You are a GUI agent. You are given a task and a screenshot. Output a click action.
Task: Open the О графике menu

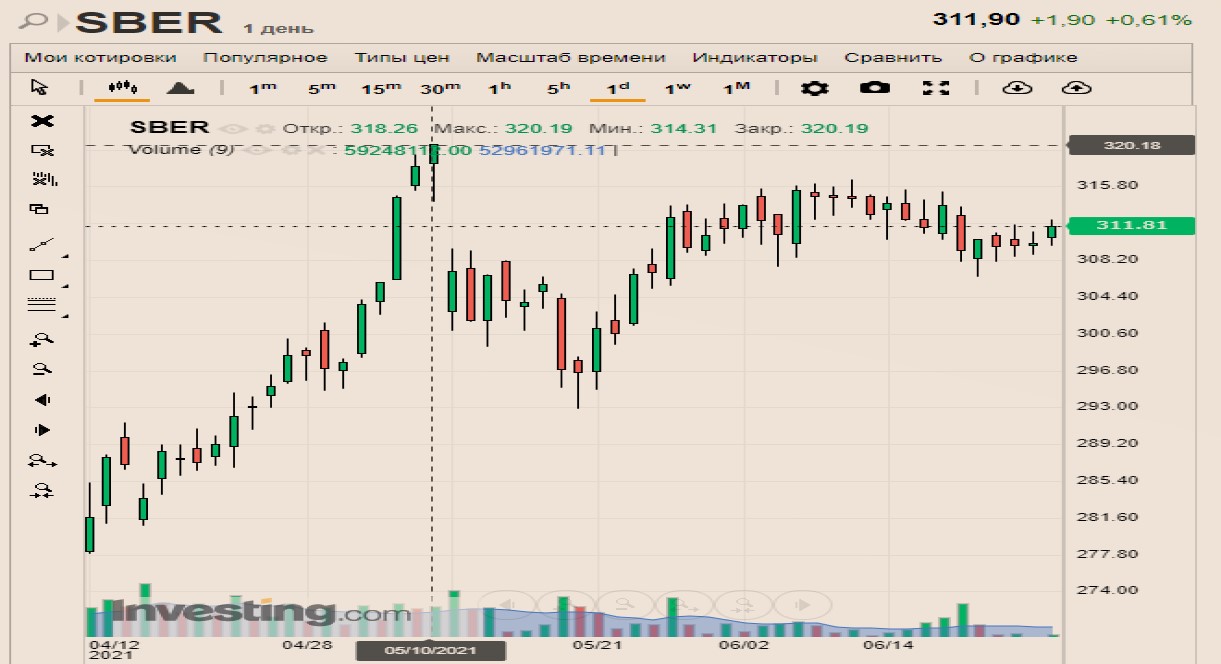(x=1023, y=57)
